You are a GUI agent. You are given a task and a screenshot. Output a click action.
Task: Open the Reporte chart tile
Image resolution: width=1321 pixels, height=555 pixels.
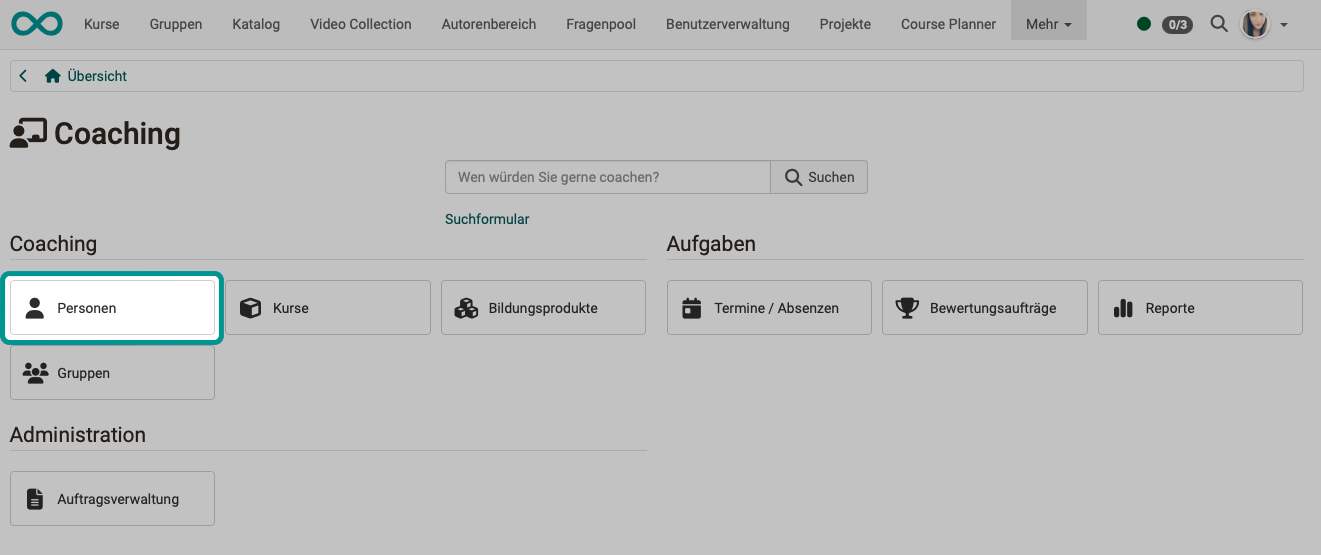pyautogui.click(x=1200, y=308)
